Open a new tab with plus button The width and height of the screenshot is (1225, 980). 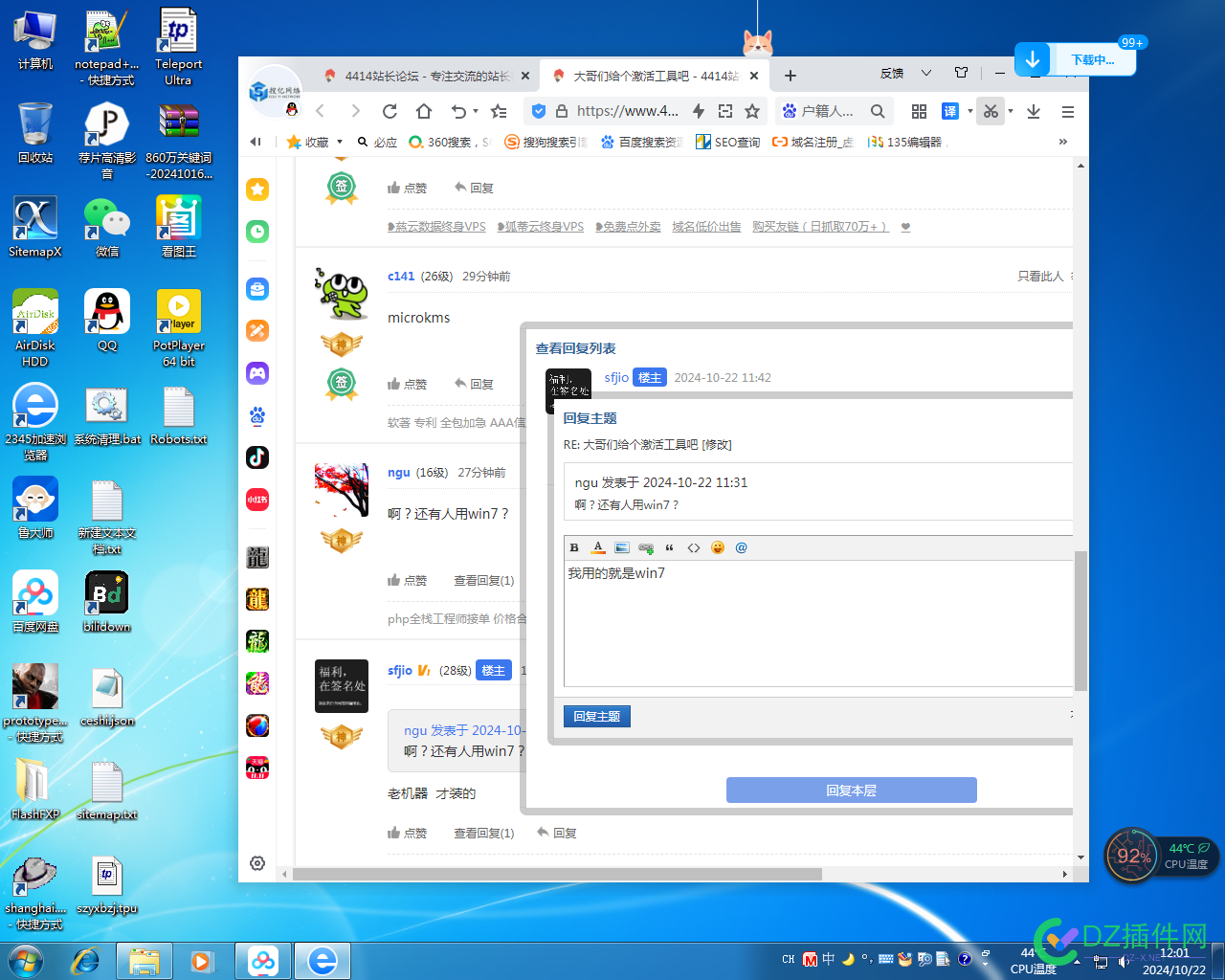(791, 76)
